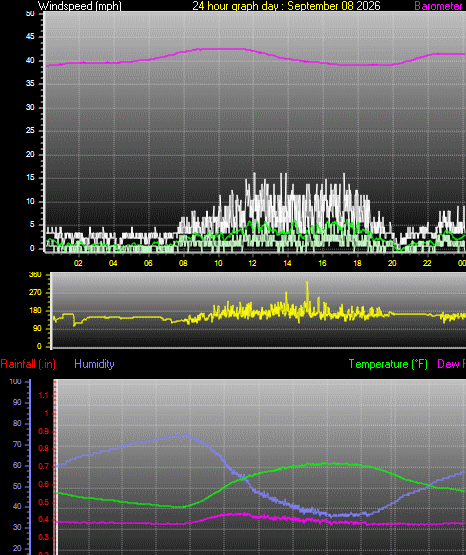Click the blue '70' value on humidity axis
This screenshot has width=466, height=555.
(17, 445)
